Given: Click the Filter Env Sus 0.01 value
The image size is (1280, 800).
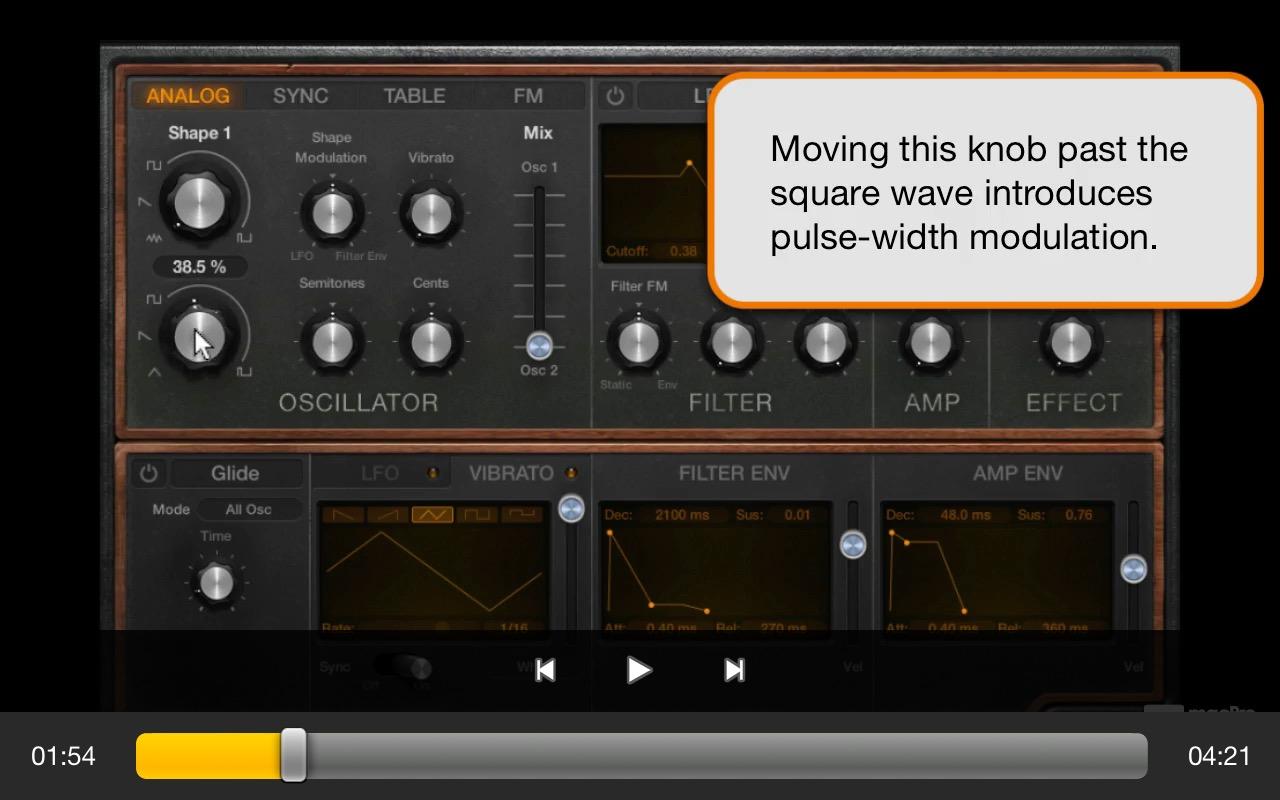Looking at the screenshot, I should click(798, 515).
